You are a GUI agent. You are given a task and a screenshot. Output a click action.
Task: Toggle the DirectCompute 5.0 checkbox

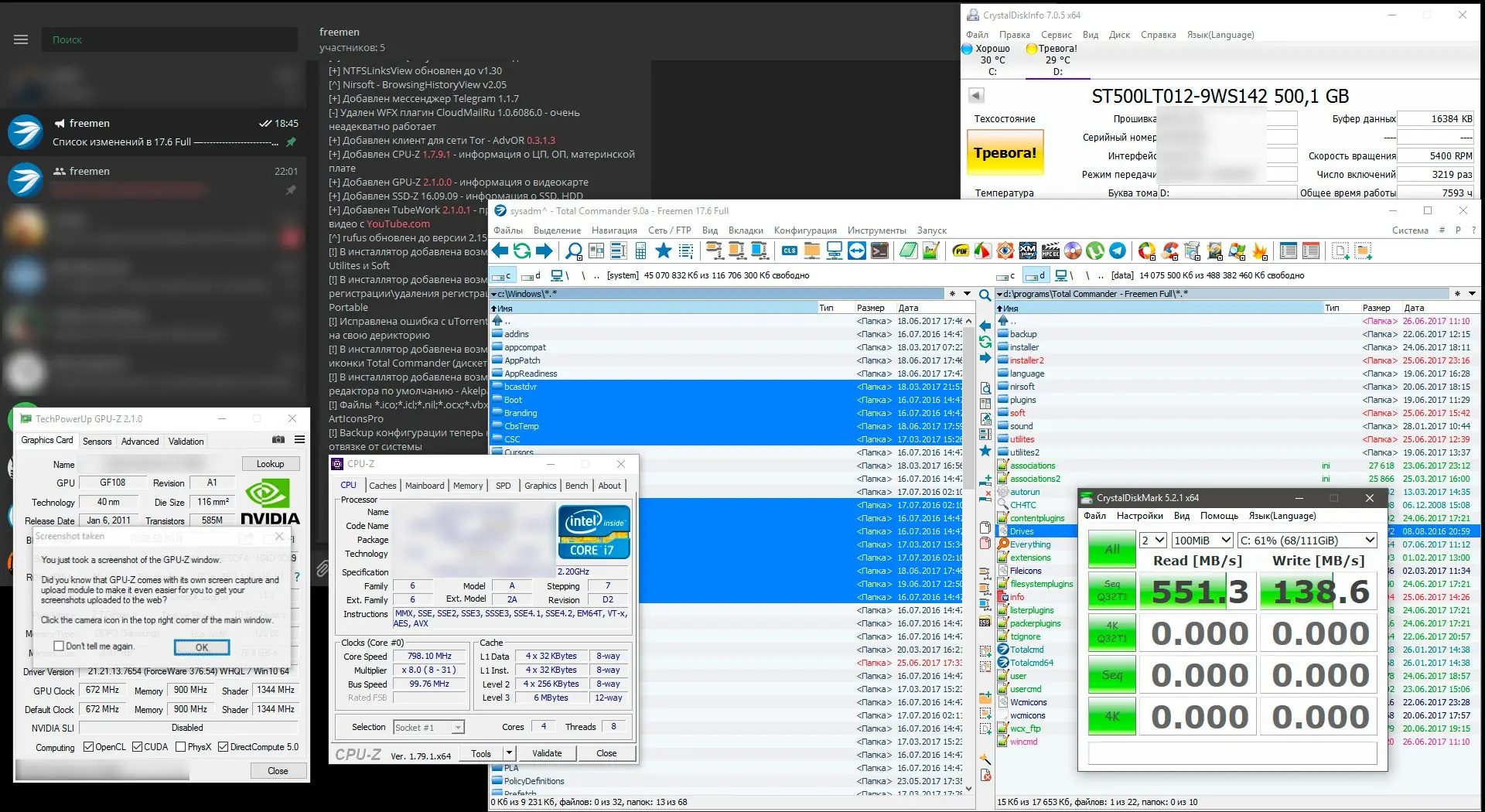(x=223, y=747)
